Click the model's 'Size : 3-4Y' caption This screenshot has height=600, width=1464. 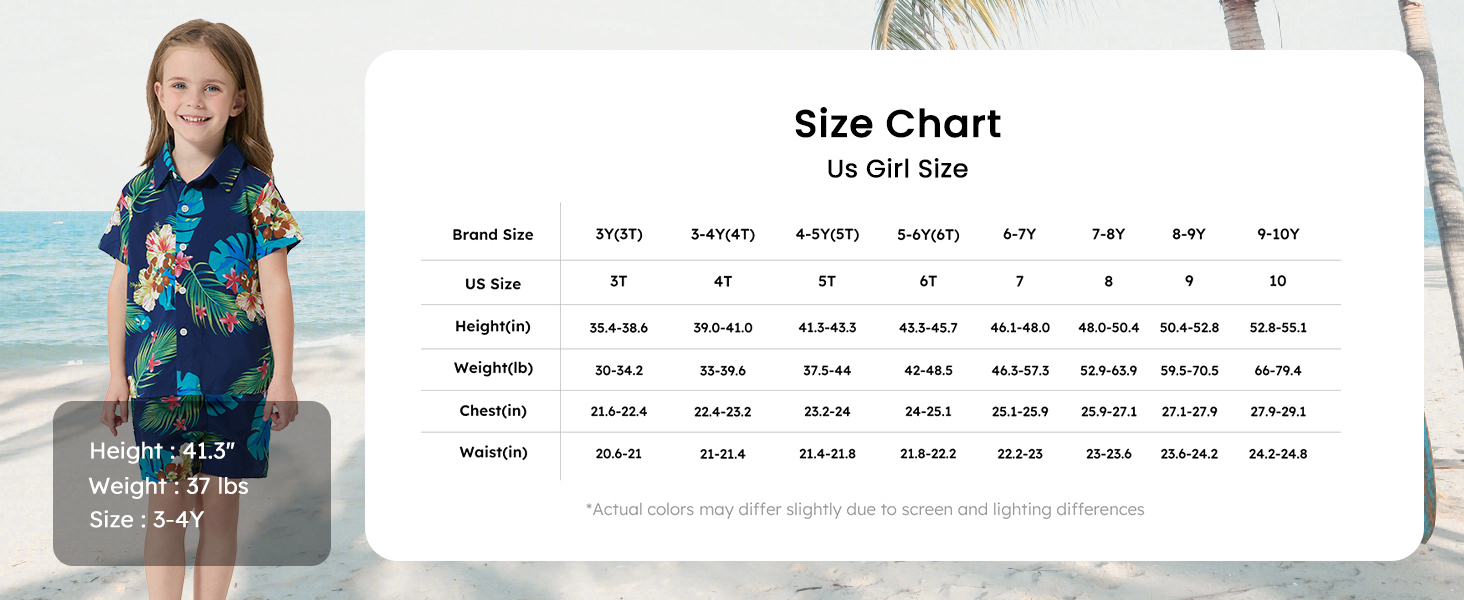tap(146, 520)
